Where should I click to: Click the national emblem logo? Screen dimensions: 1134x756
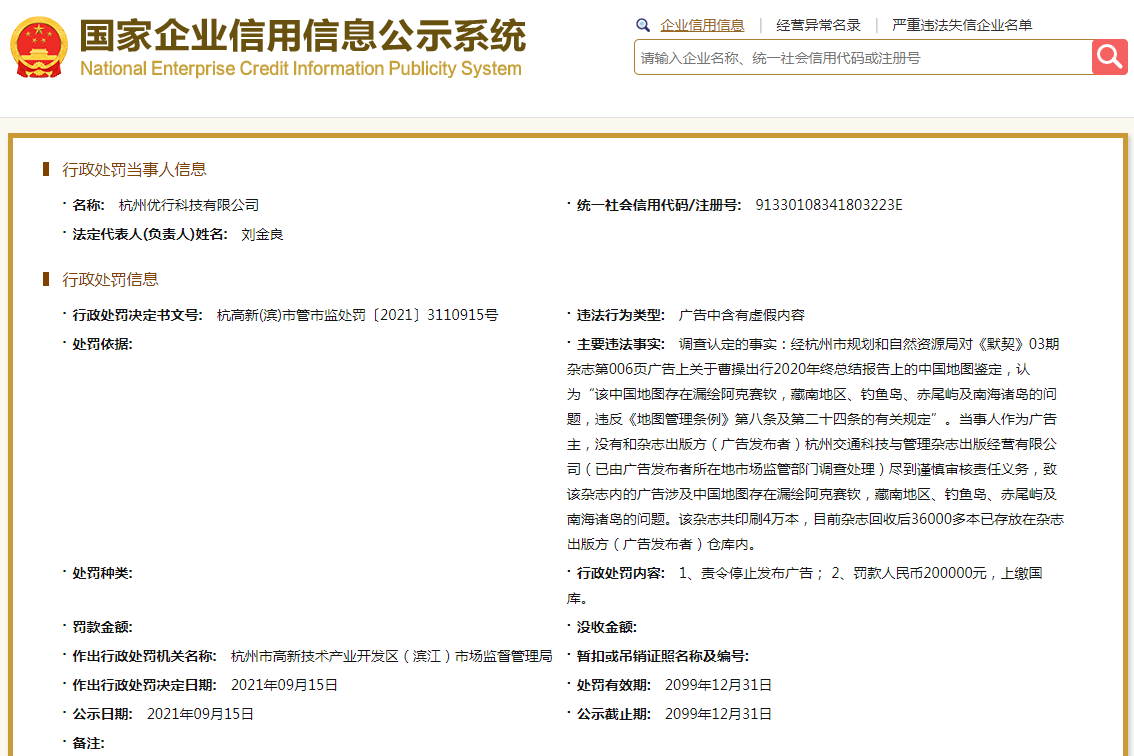coord(39,47)
